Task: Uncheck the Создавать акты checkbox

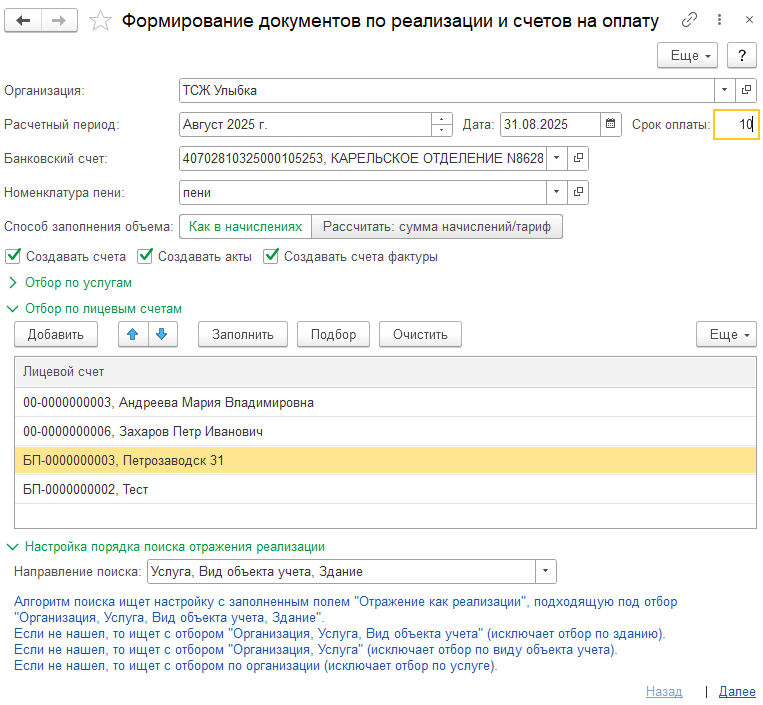Action: pyautogui.click(x=145, y=256)
